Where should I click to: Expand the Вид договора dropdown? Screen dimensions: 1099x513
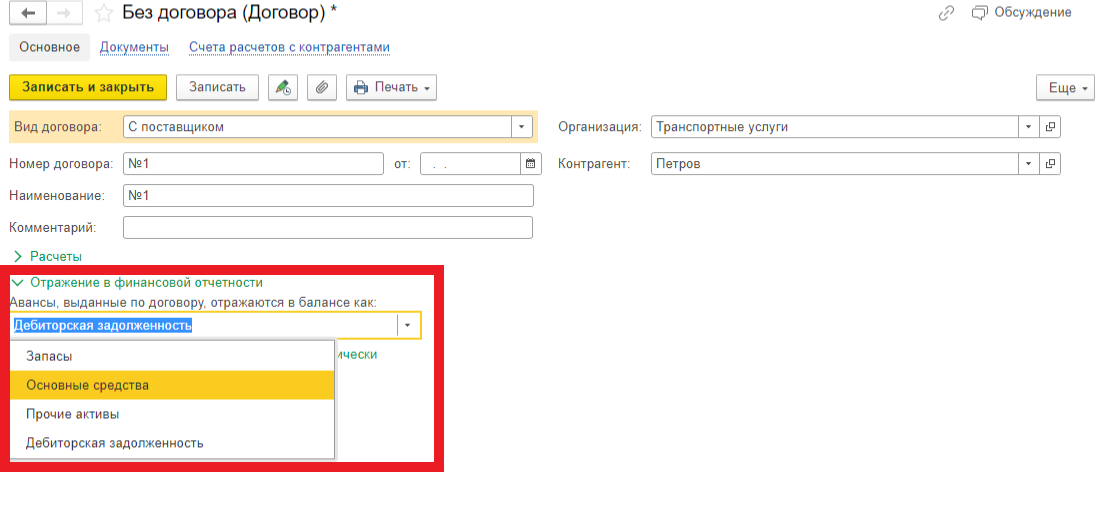pos(521,127)
